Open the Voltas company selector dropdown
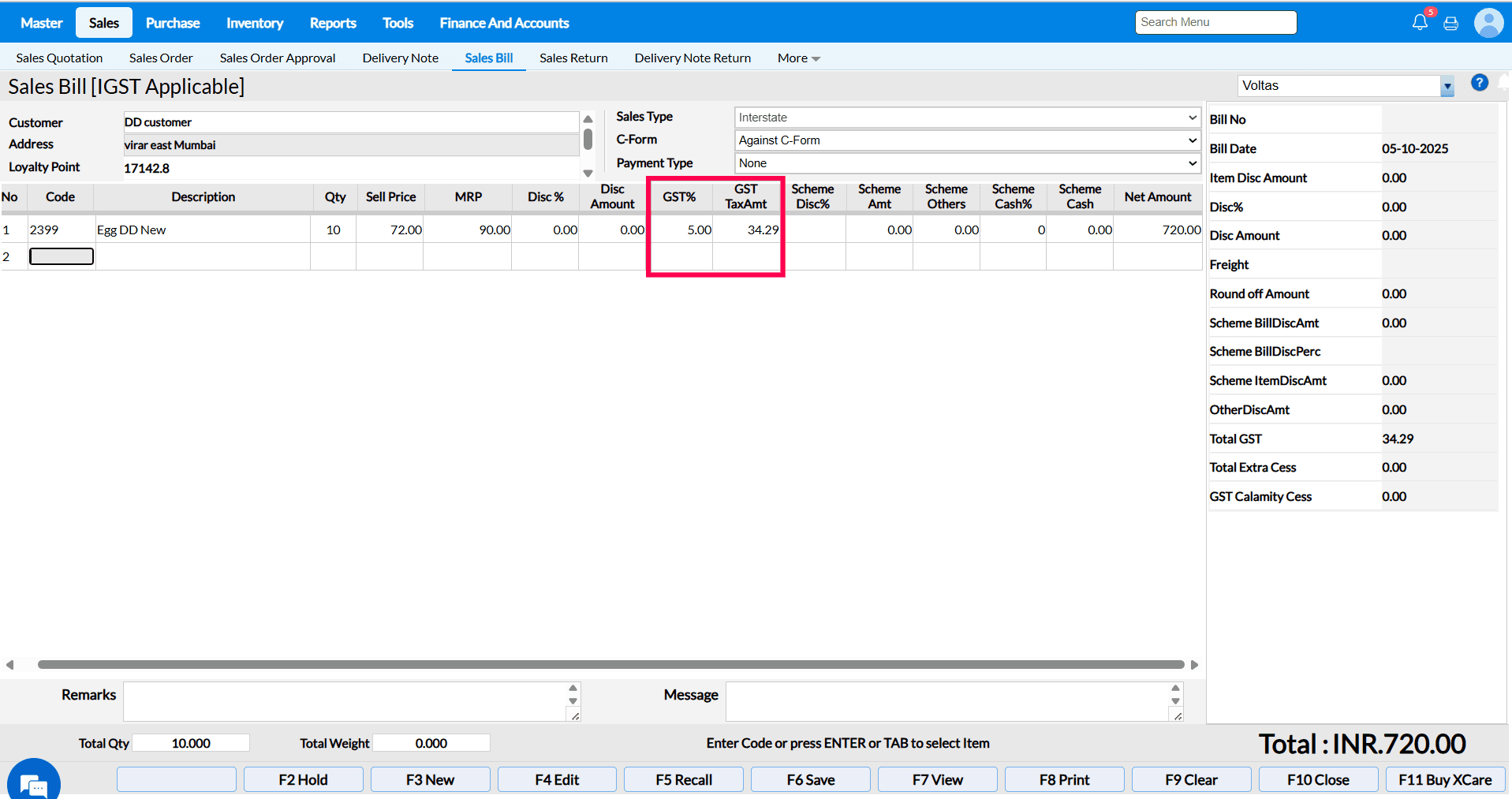Image resolution: width=1512 pixels, height=799 pixels. 1447,87
